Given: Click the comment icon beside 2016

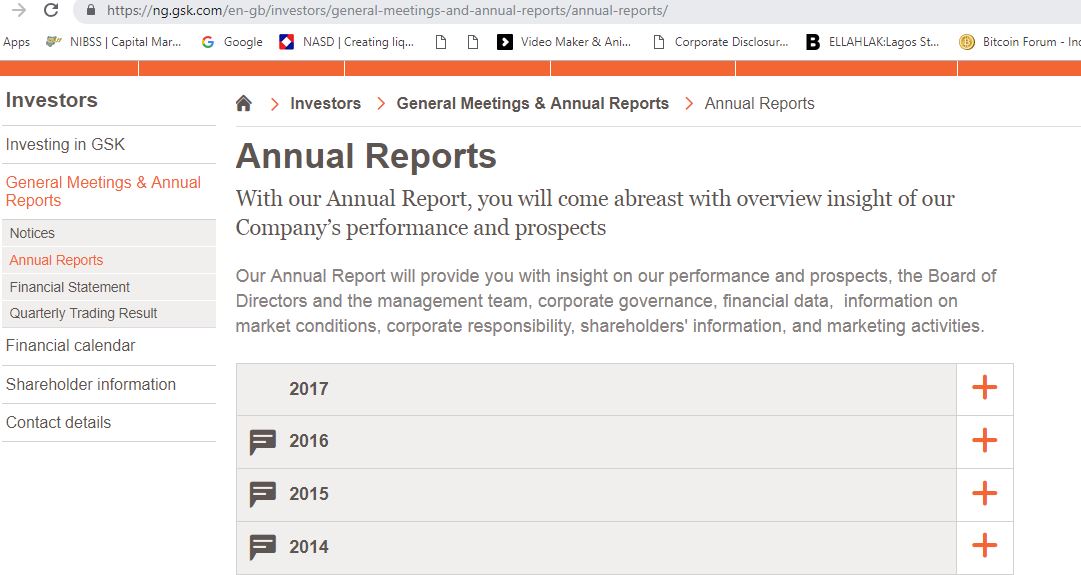Looking at the screenshot, I should 263,442.
